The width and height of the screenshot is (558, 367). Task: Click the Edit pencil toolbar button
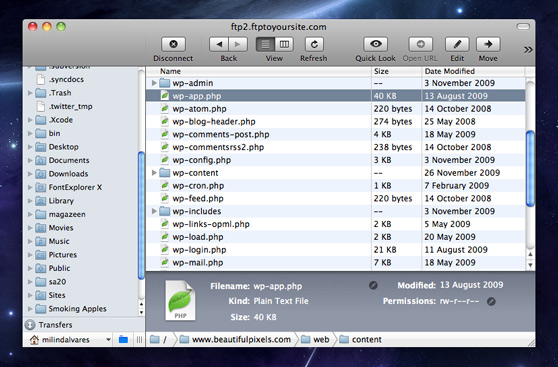coord(457,44)
